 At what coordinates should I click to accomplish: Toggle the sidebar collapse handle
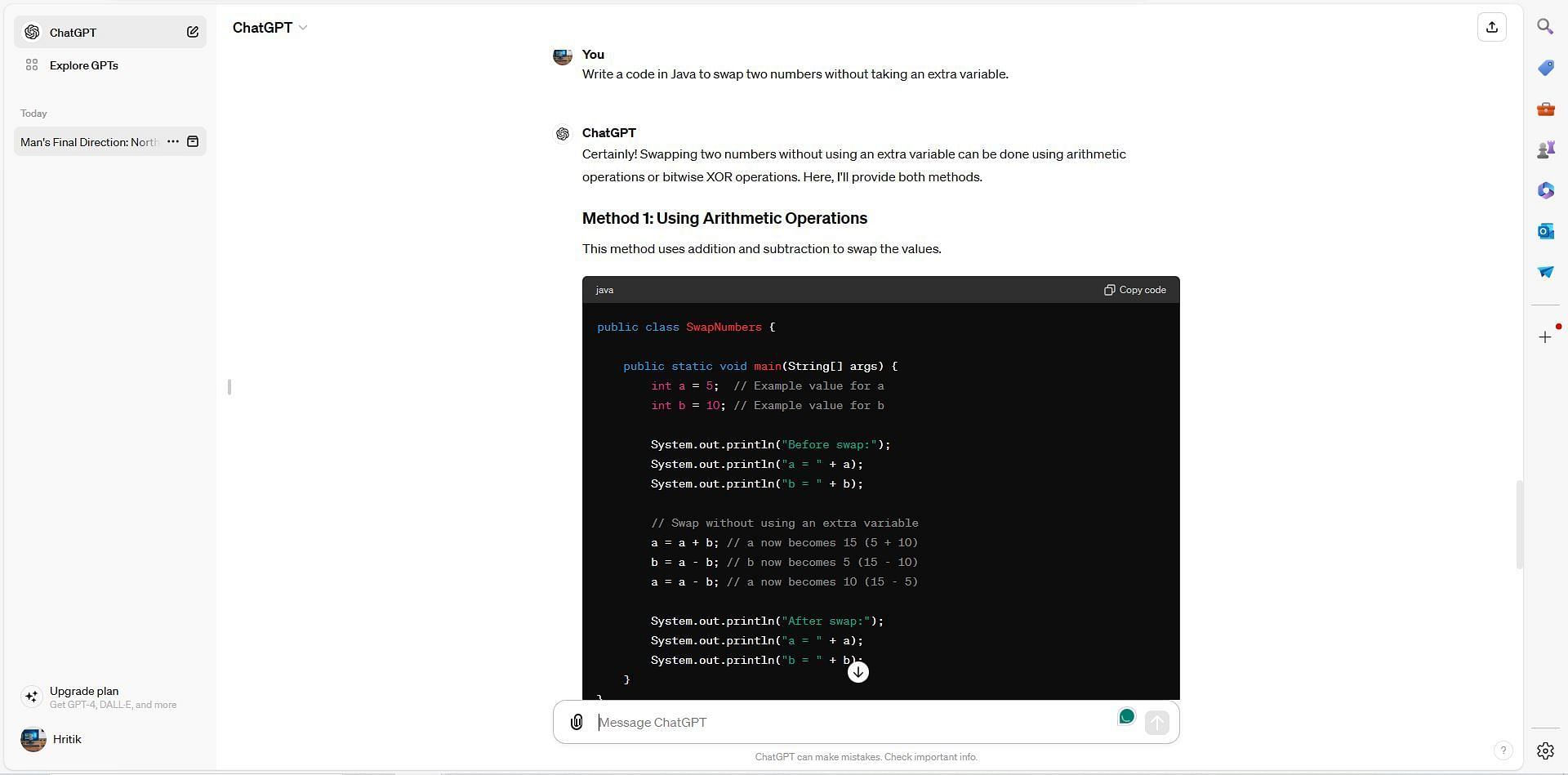tap(229, 387)
